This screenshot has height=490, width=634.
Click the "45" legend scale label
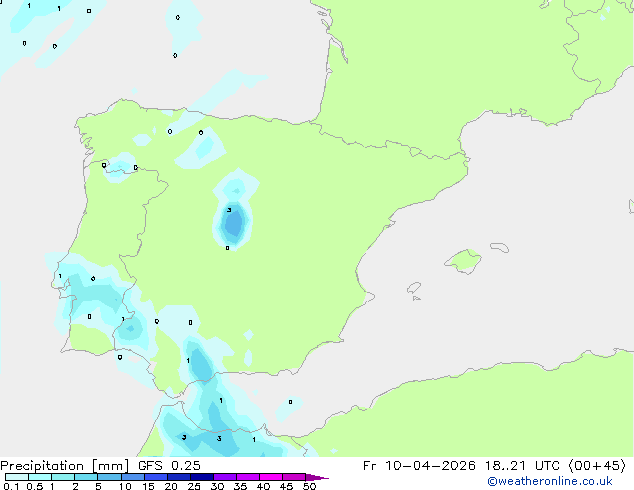click(286, 486)
